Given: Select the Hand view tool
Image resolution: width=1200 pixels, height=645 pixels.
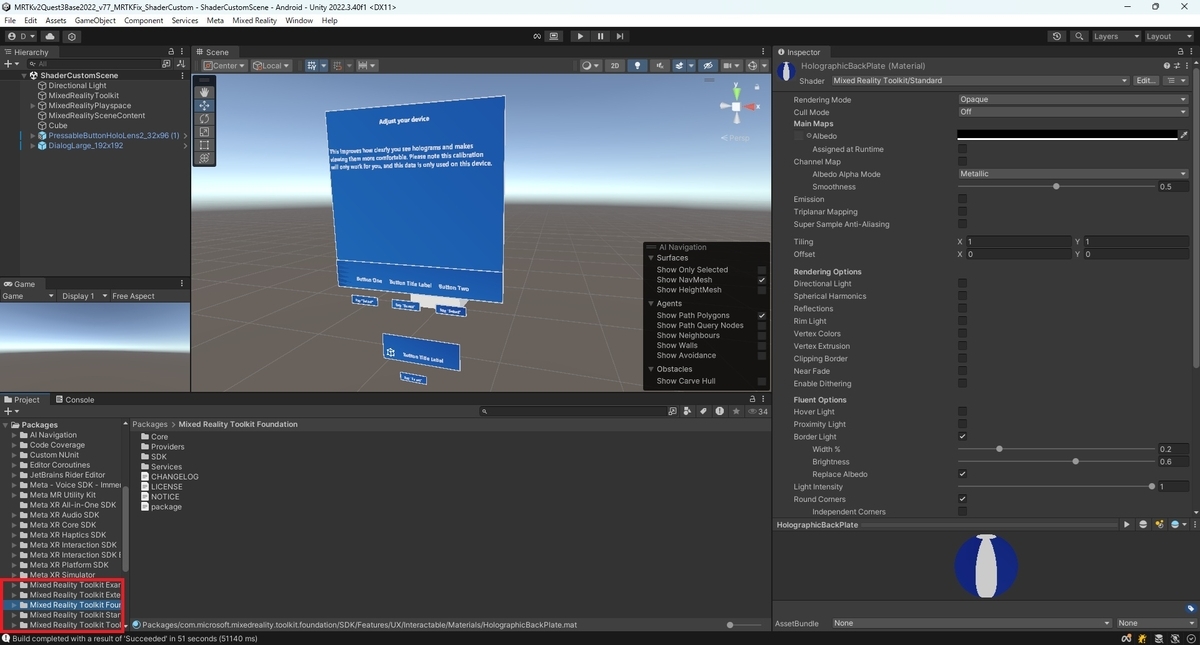Looking at the screenshot, I should (x=205, y=92).
